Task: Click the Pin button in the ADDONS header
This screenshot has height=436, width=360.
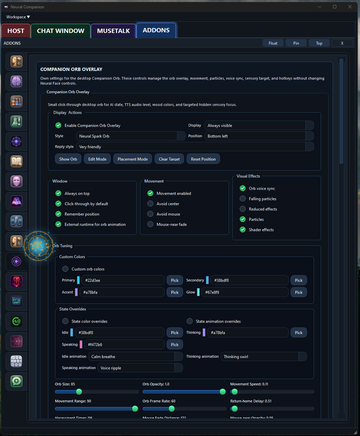Action: click(296, 43)
